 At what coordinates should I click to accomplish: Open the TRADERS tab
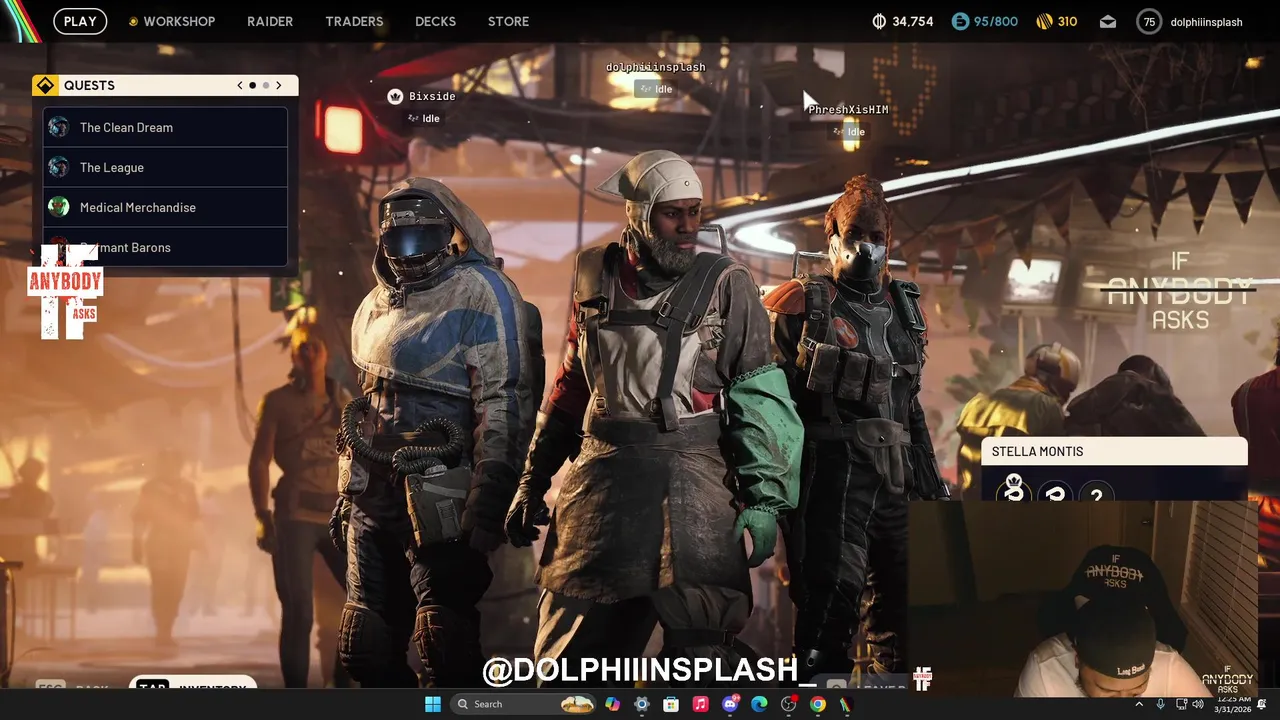point(354,21)
